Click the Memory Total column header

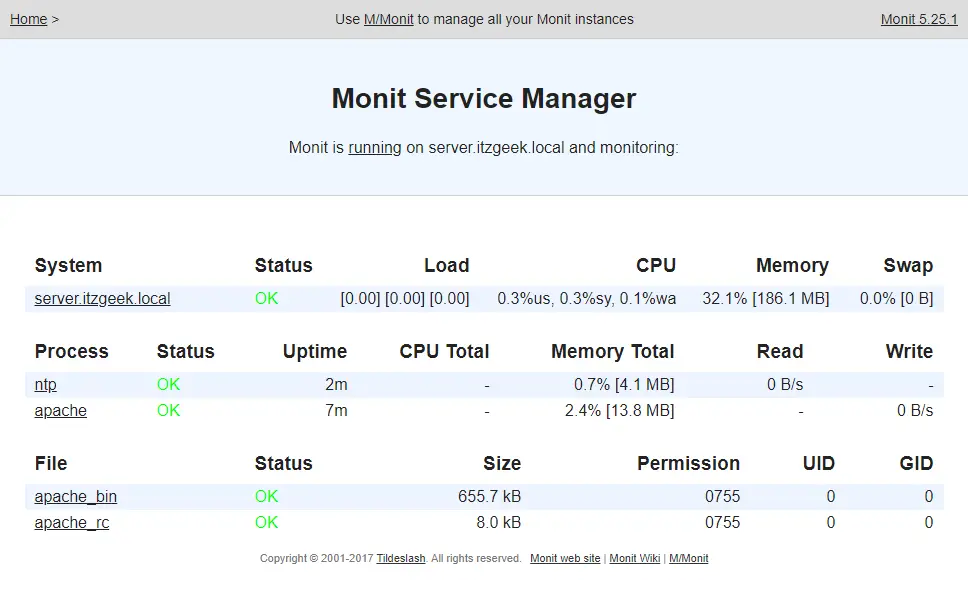pyautogui.click(x=612, y=351)
